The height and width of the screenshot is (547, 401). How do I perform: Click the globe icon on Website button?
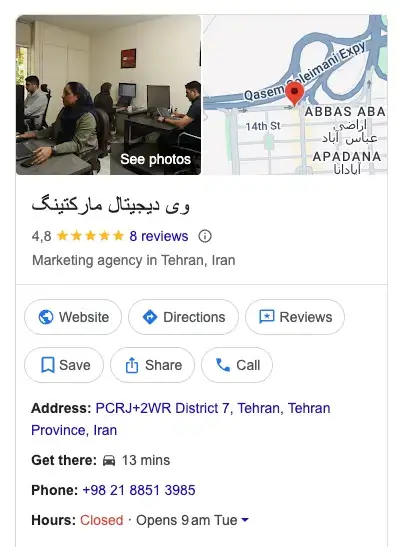coord(46,317)
